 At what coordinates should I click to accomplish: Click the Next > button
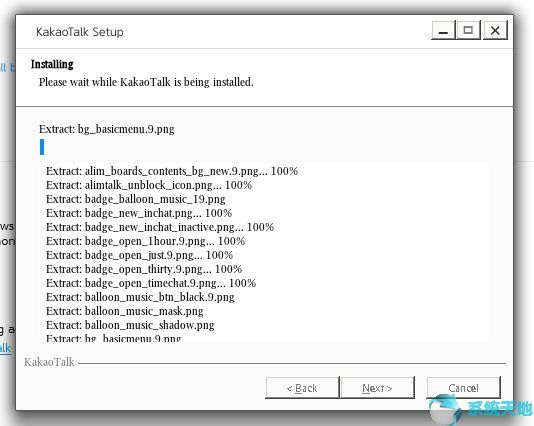tap(377, 388)
